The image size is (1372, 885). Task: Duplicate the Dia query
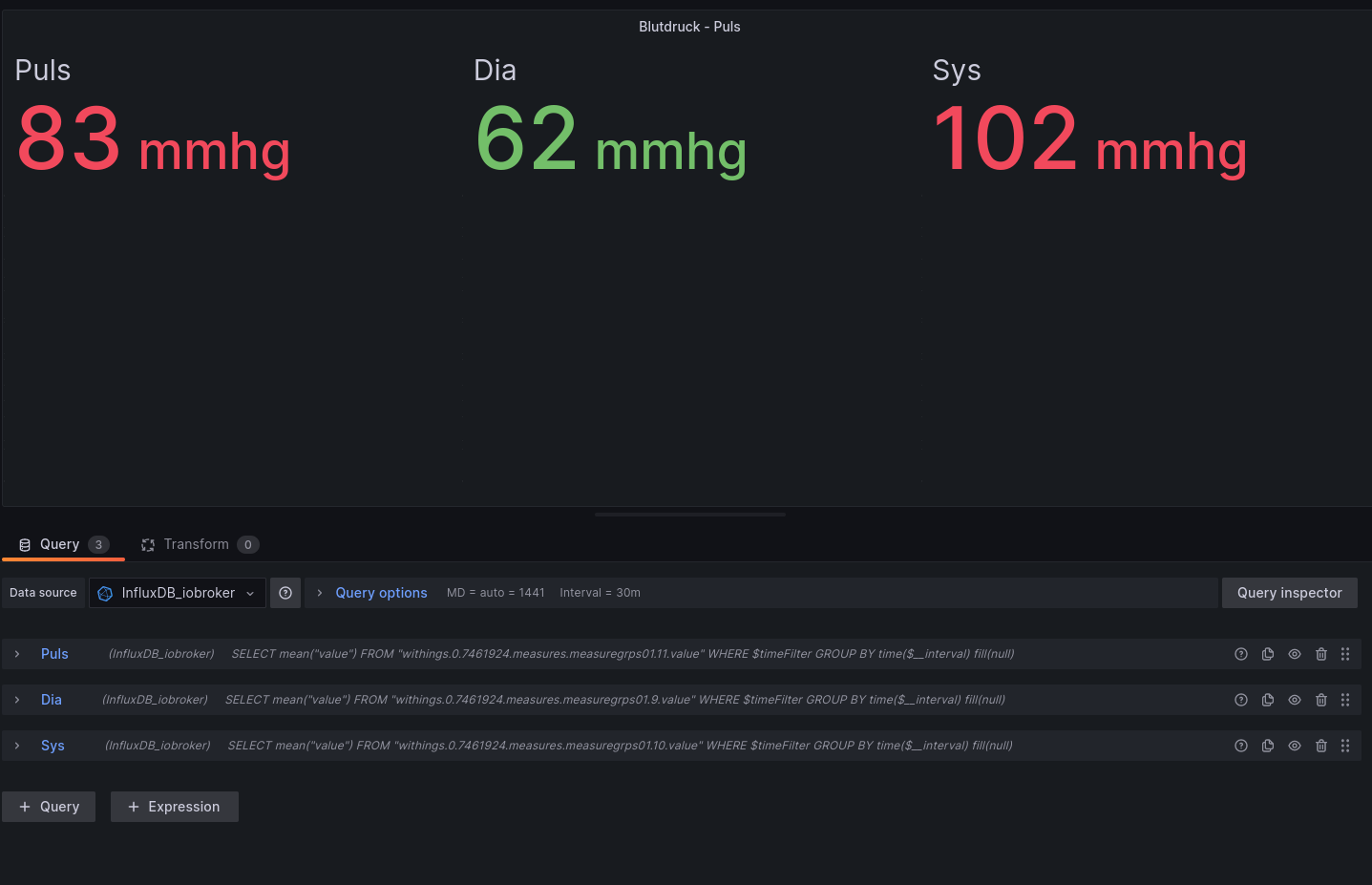coord(1268,700)
